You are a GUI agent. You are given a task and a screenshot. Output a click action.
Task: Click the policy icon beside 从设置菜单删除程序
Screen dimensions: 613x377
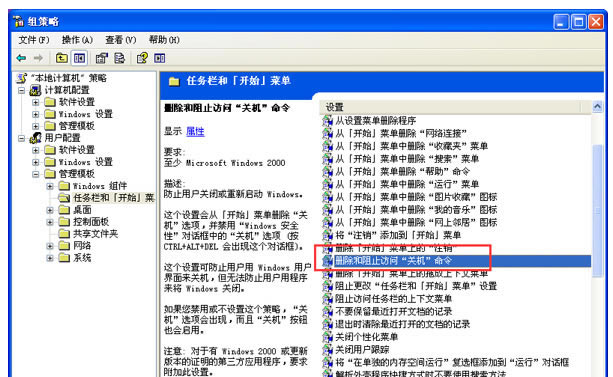coord(327,121)
